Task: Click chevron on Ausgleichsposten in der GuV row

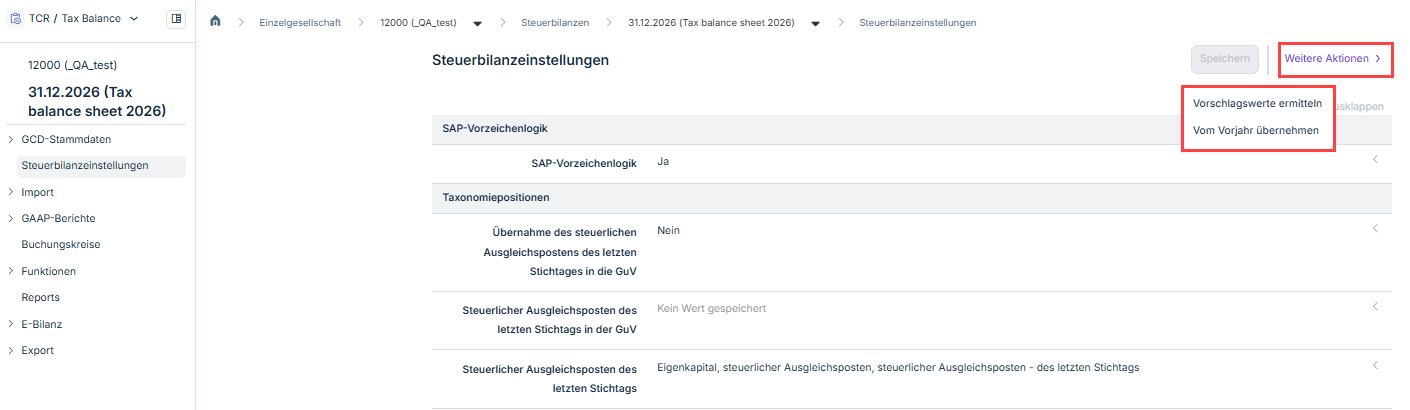Action: [x=1375, y=306]
